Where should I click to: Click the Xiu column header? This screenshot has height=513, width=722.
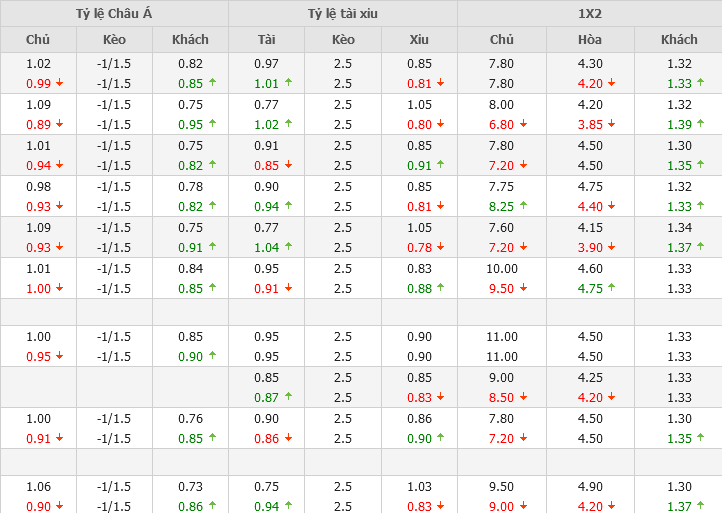point(419,40)
